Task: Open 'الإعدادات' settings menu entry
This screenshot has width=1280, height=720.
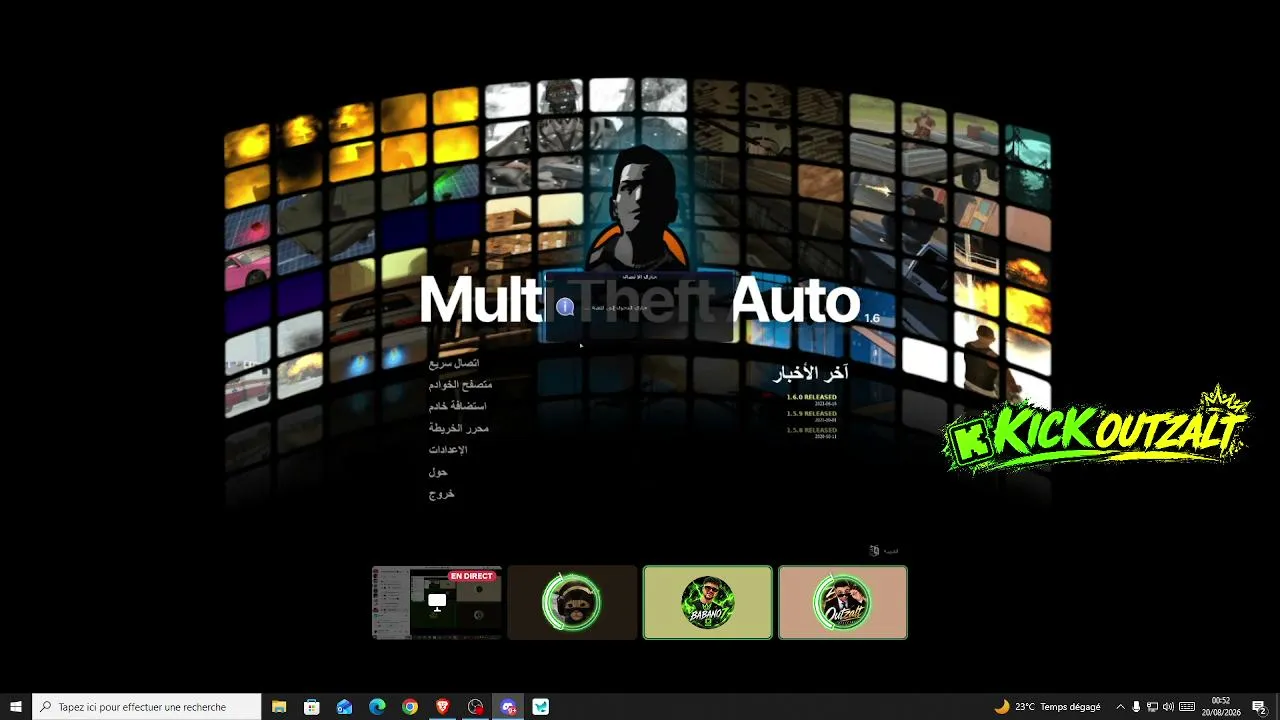Action: tap(448, 450)
